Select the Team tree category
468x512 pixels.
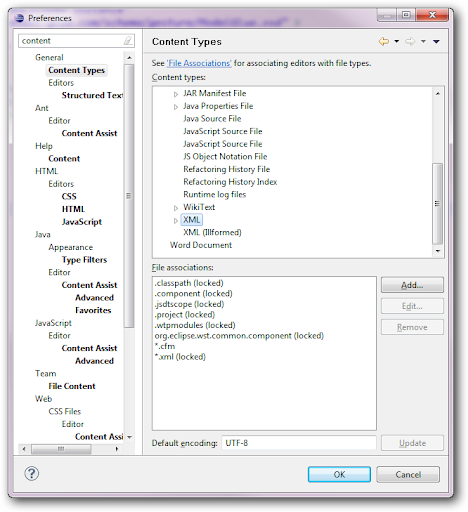pyautogui.click(x=46, y=374)
